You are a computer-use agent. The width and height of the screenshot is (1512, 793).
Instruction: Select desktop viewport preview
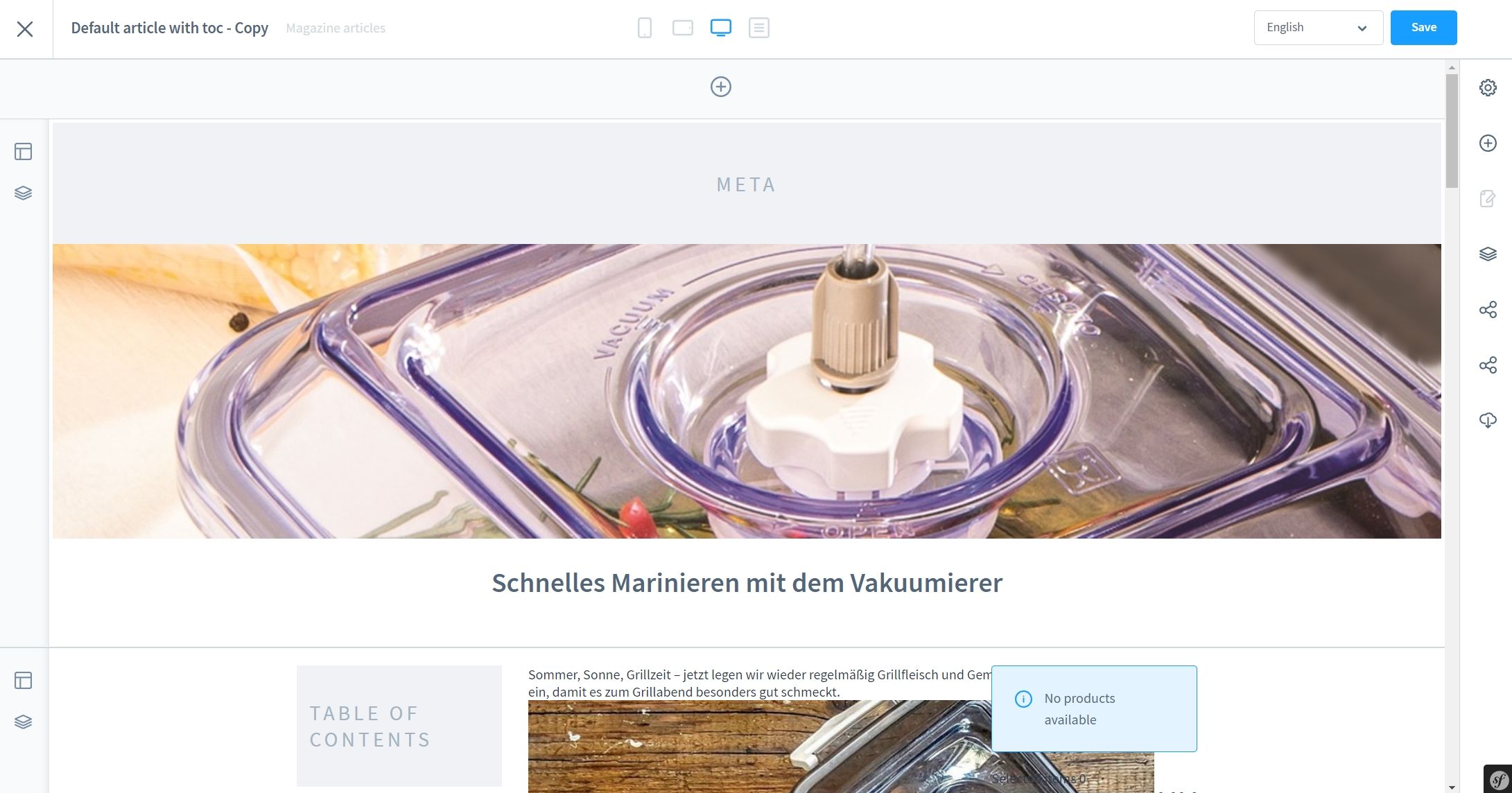[x=721, y=28]
